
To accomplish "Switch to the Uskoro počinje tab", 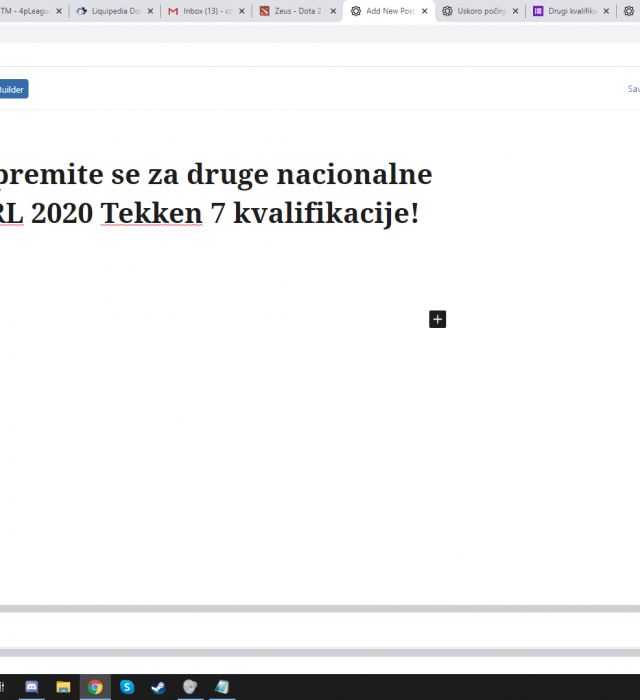I will (x=480, y=11).
